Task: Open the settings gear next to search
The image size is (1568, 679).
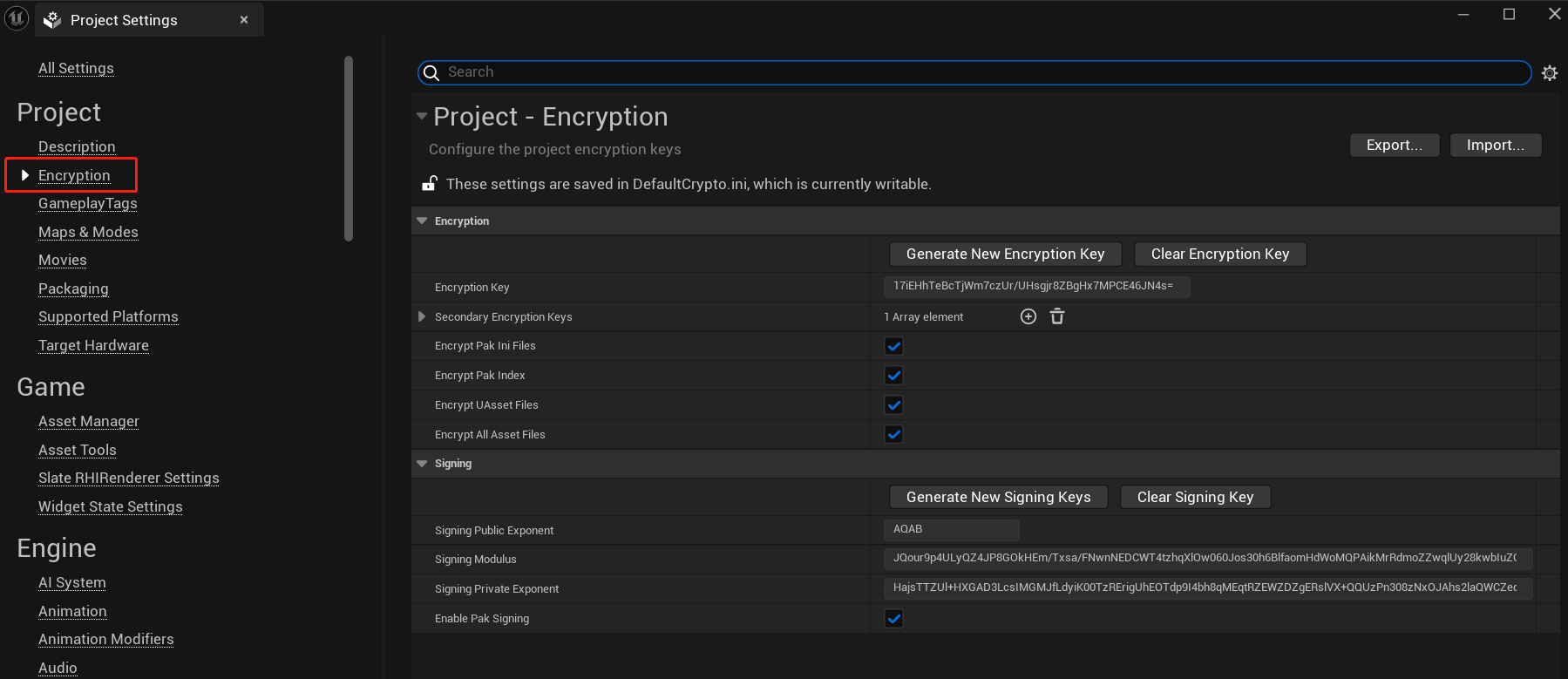Action: click(x=1549, y=73)
